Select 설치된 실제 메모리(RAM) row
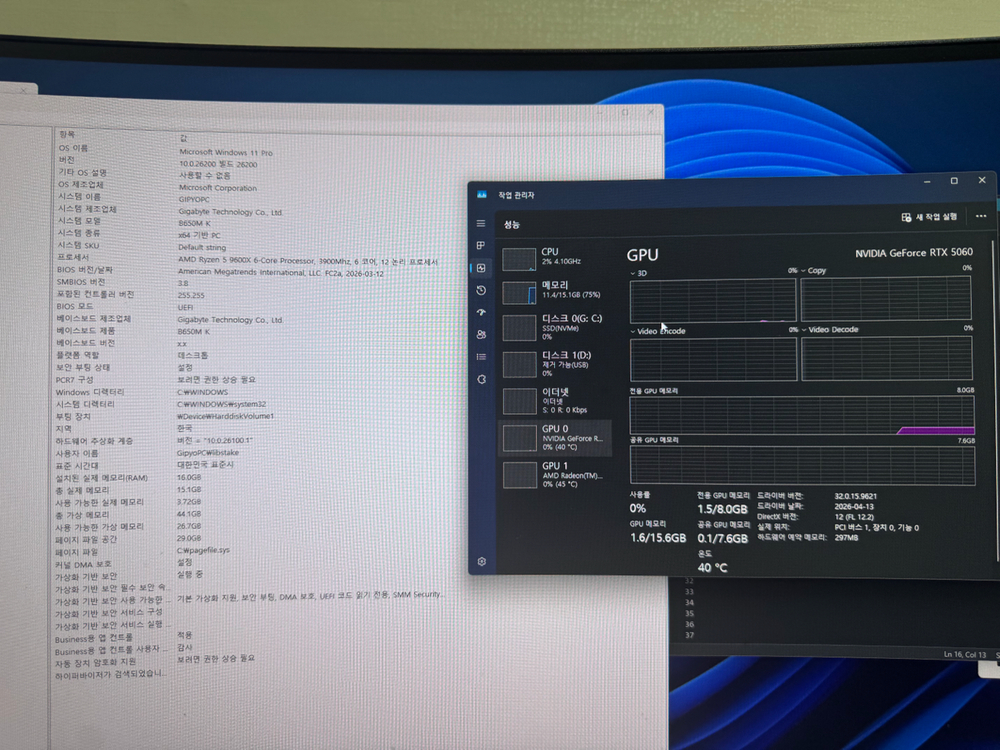This screenshot has height=750, width=1000. 357,478
